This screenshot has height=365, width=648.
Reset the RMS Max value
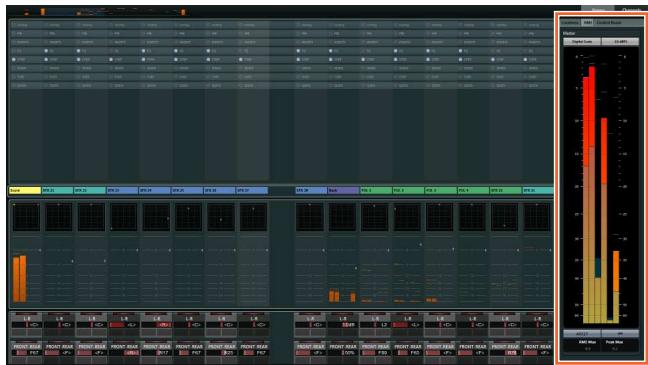pyautogui.click(x=588, y=349)
